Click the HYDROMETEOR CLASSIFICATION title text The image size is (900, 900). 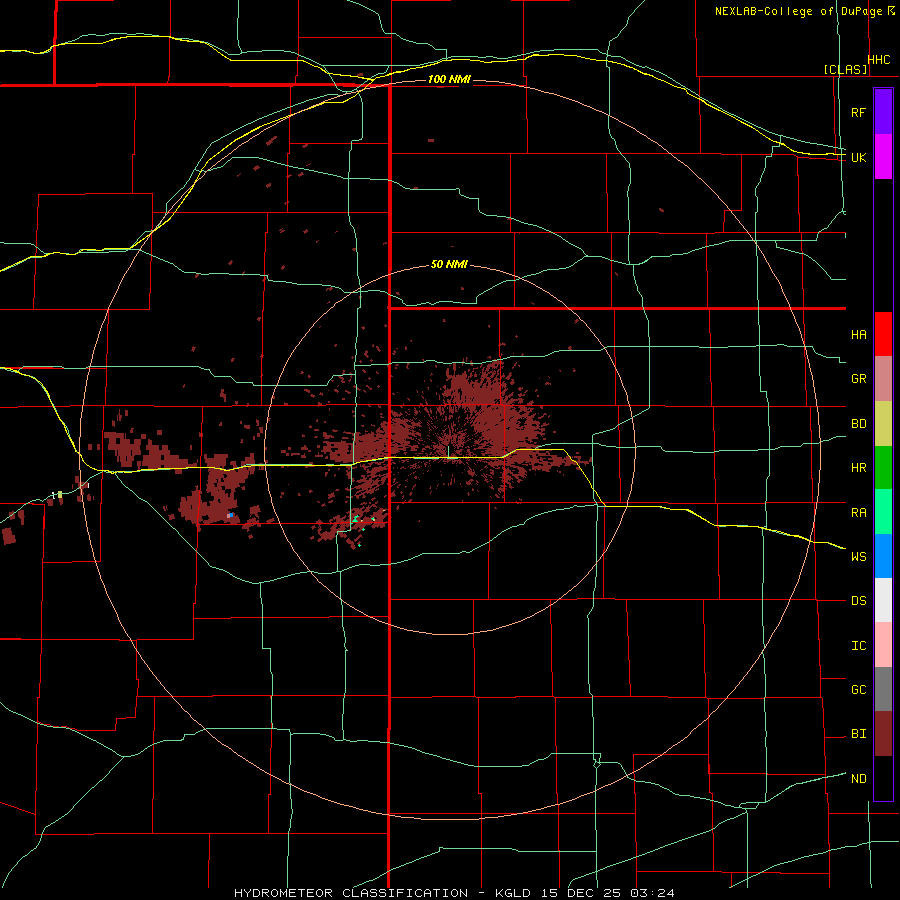coord(351,893)
